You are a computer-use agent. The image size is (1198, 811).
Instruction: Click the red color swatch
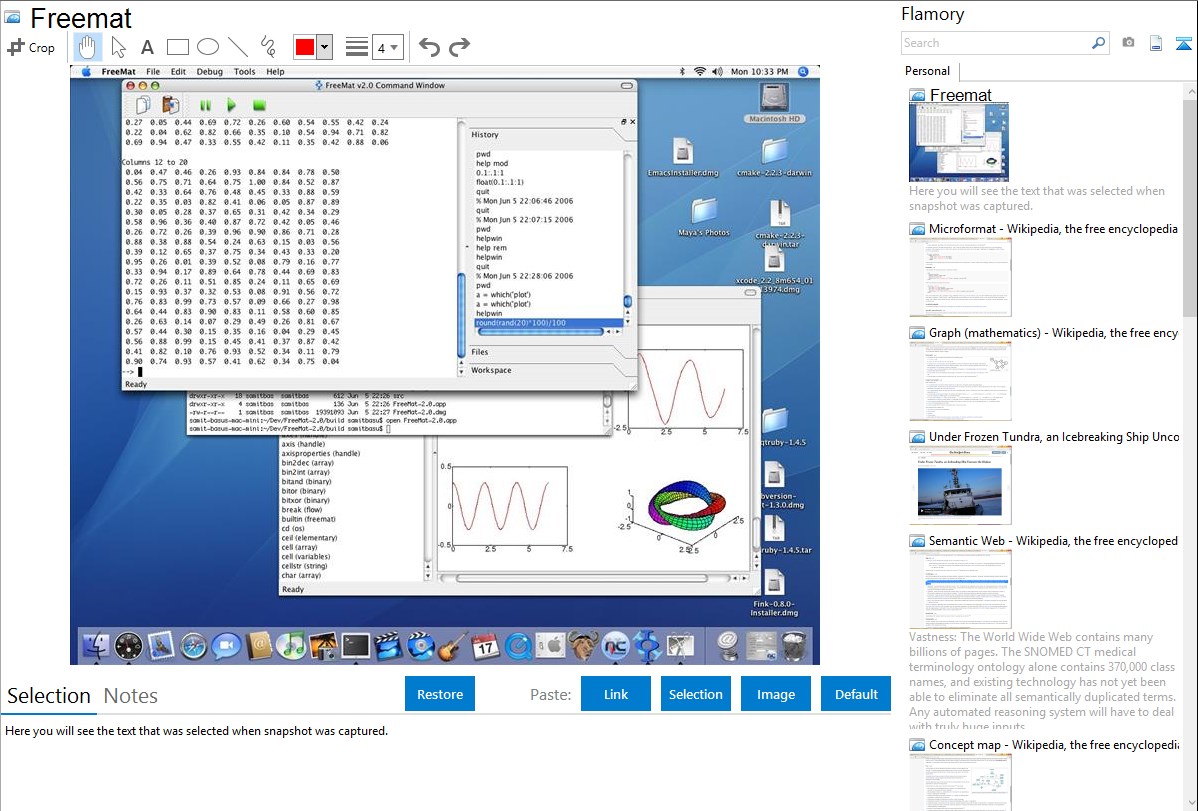click(304, 47)
